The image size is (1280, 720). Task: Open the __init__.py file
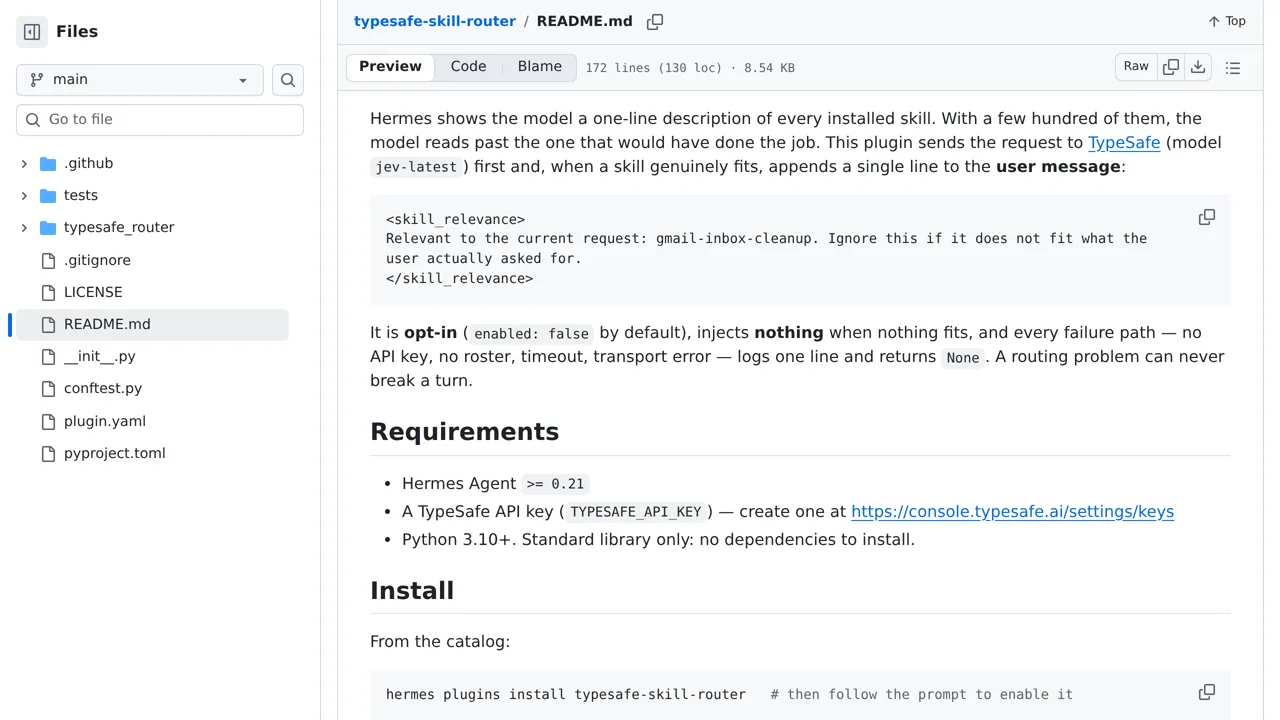pyautogui.click(x=100, y=356)
